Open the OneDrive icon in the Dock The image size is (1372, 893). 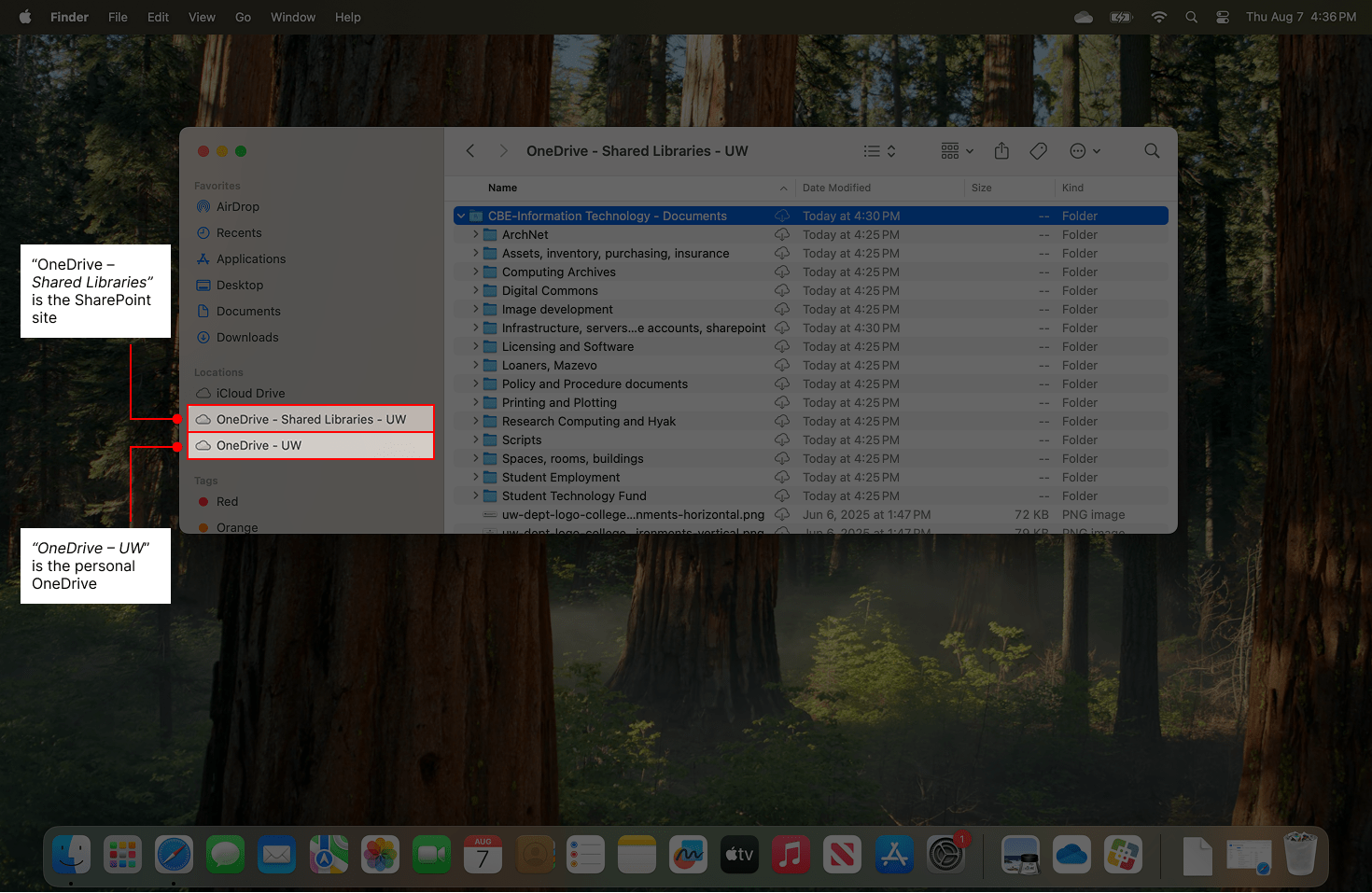coord(1071,854)
